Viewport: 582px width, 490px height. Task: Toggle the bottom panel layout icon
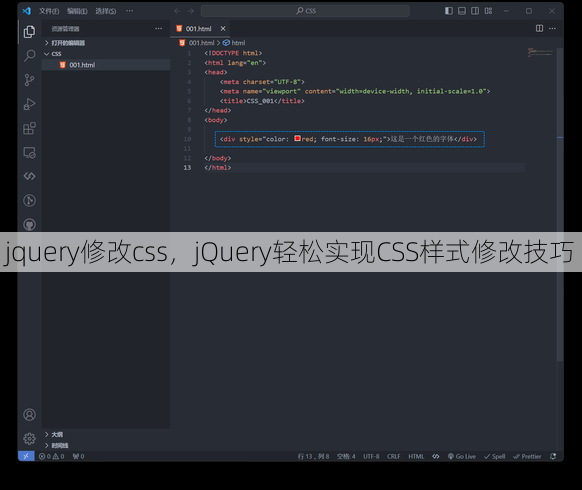pos(462,11)
